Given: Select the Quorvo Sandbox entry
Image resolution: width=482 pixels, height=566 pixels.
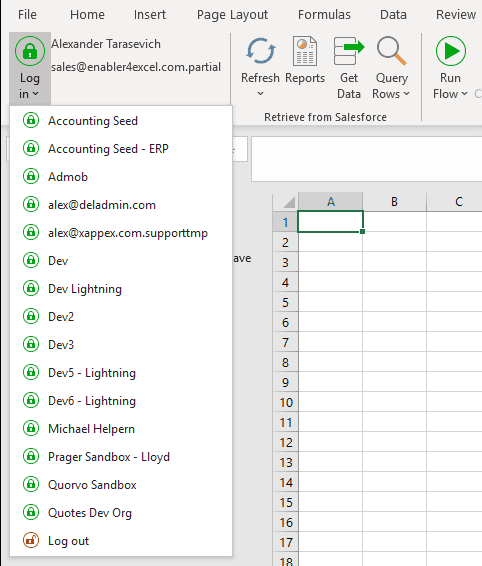Looking at the screenshot, I should pos(121,484).
